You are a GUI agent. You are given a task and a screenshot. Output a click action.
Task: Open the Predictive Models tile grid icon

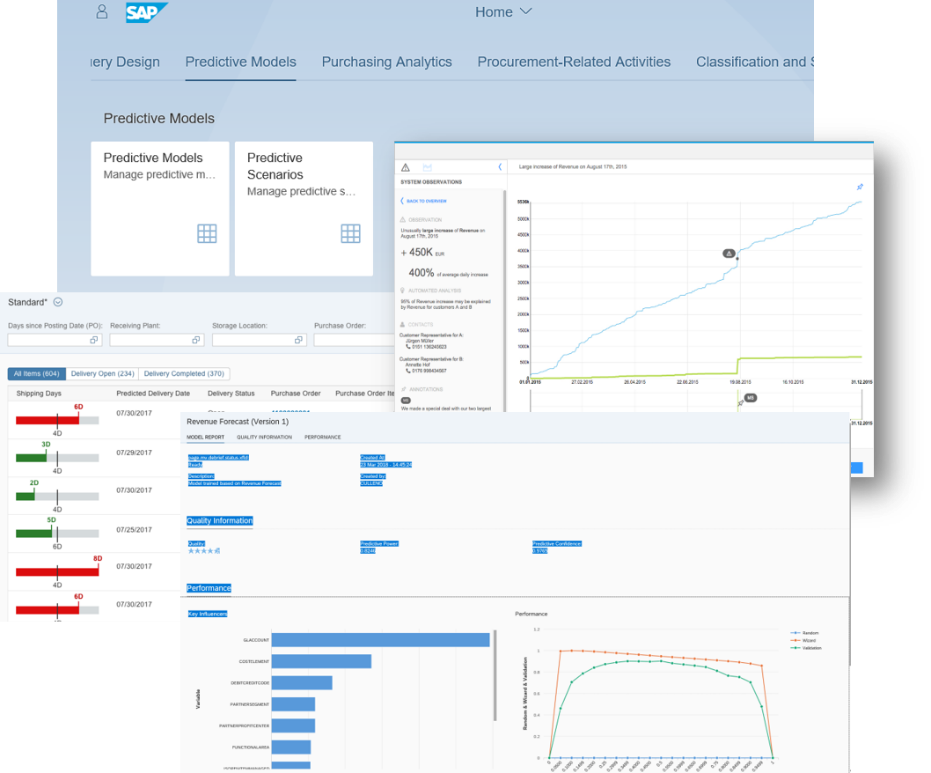[x=207, y=233]
